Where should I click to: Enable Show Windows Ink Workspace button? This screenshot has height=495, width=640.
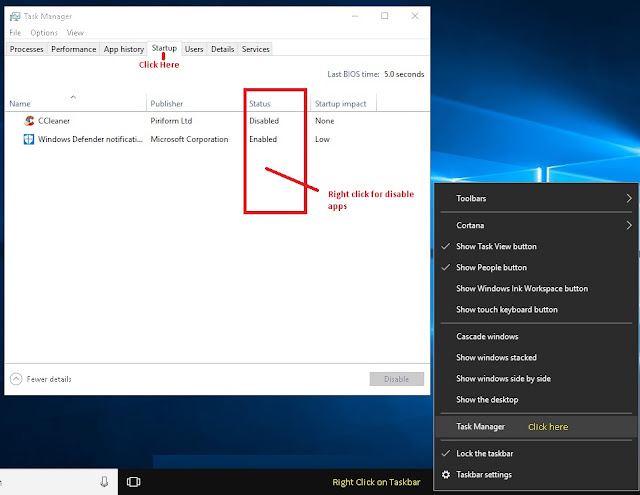536,289
